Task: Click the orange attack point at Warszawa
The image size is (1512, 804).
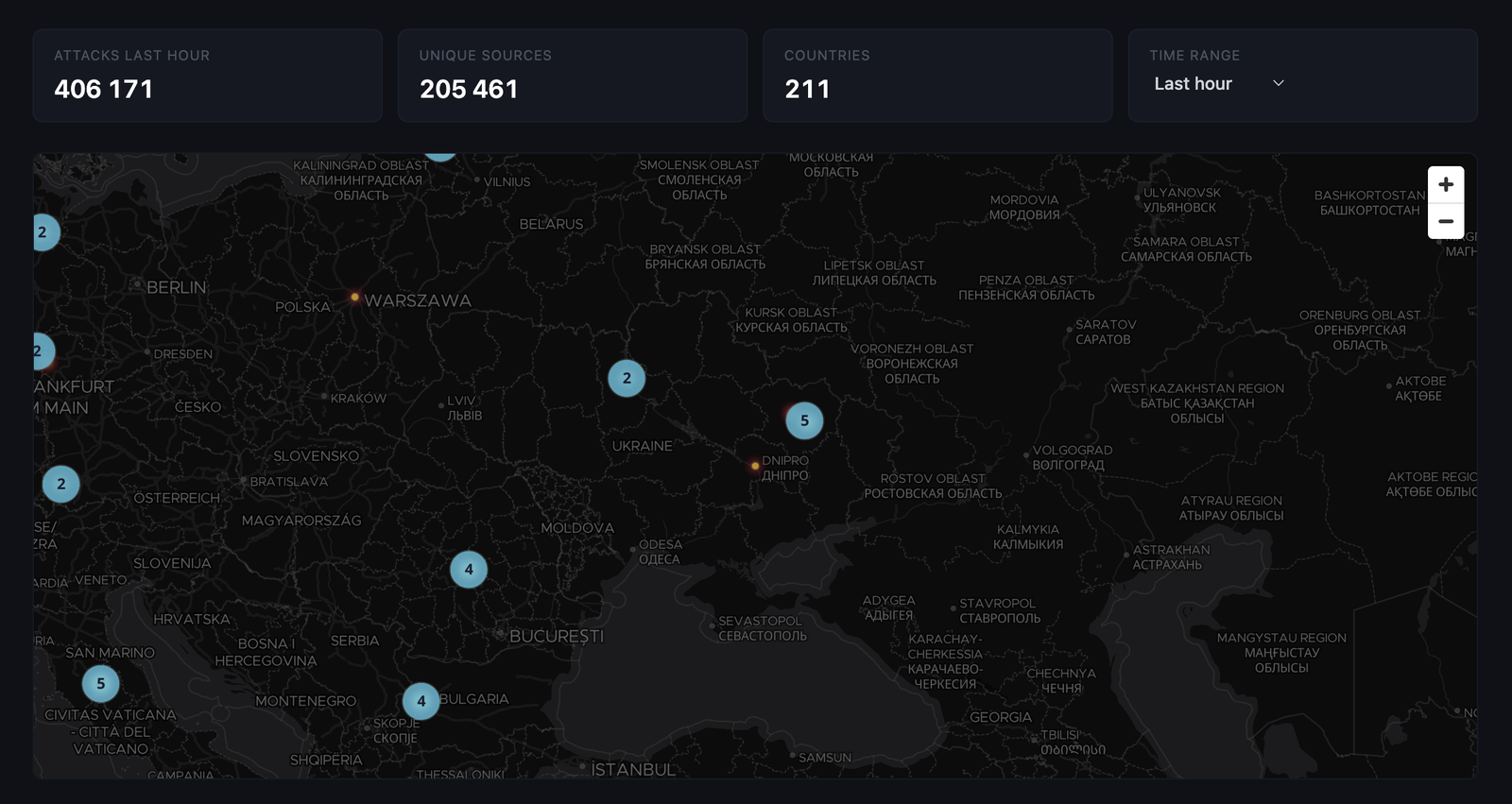Action: click(x=354, y=297)
